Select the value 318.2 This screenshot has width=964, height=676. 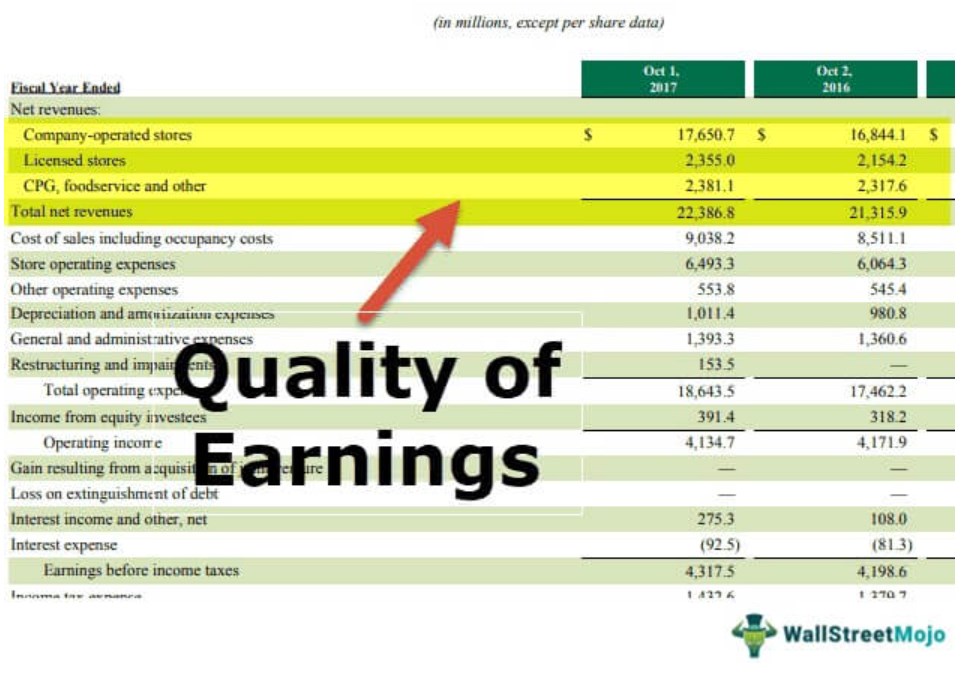[x=888, y=417]
